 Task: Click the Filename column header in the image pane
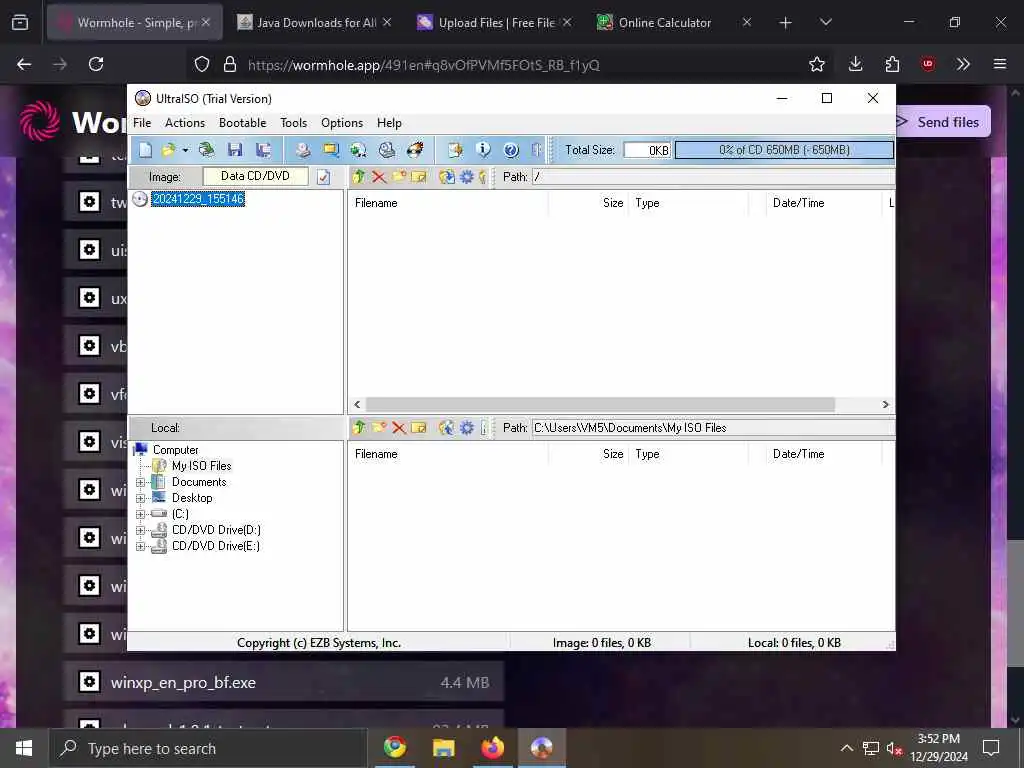click(448, 203)
